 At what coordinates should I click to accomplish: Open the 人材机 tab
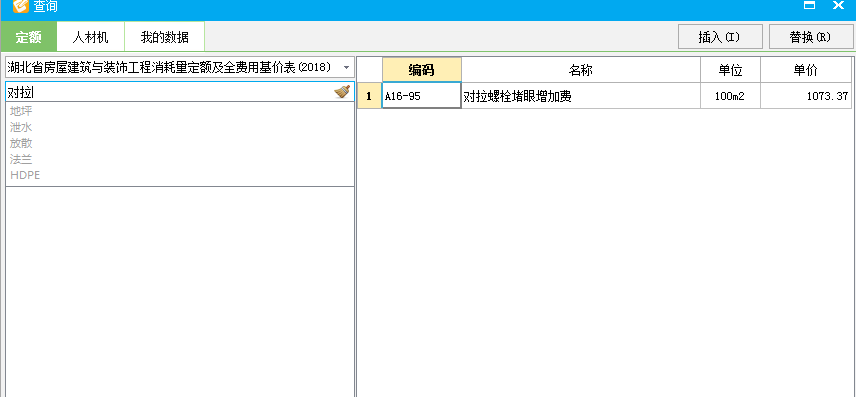pyautogui.click(x=91, y=37)
